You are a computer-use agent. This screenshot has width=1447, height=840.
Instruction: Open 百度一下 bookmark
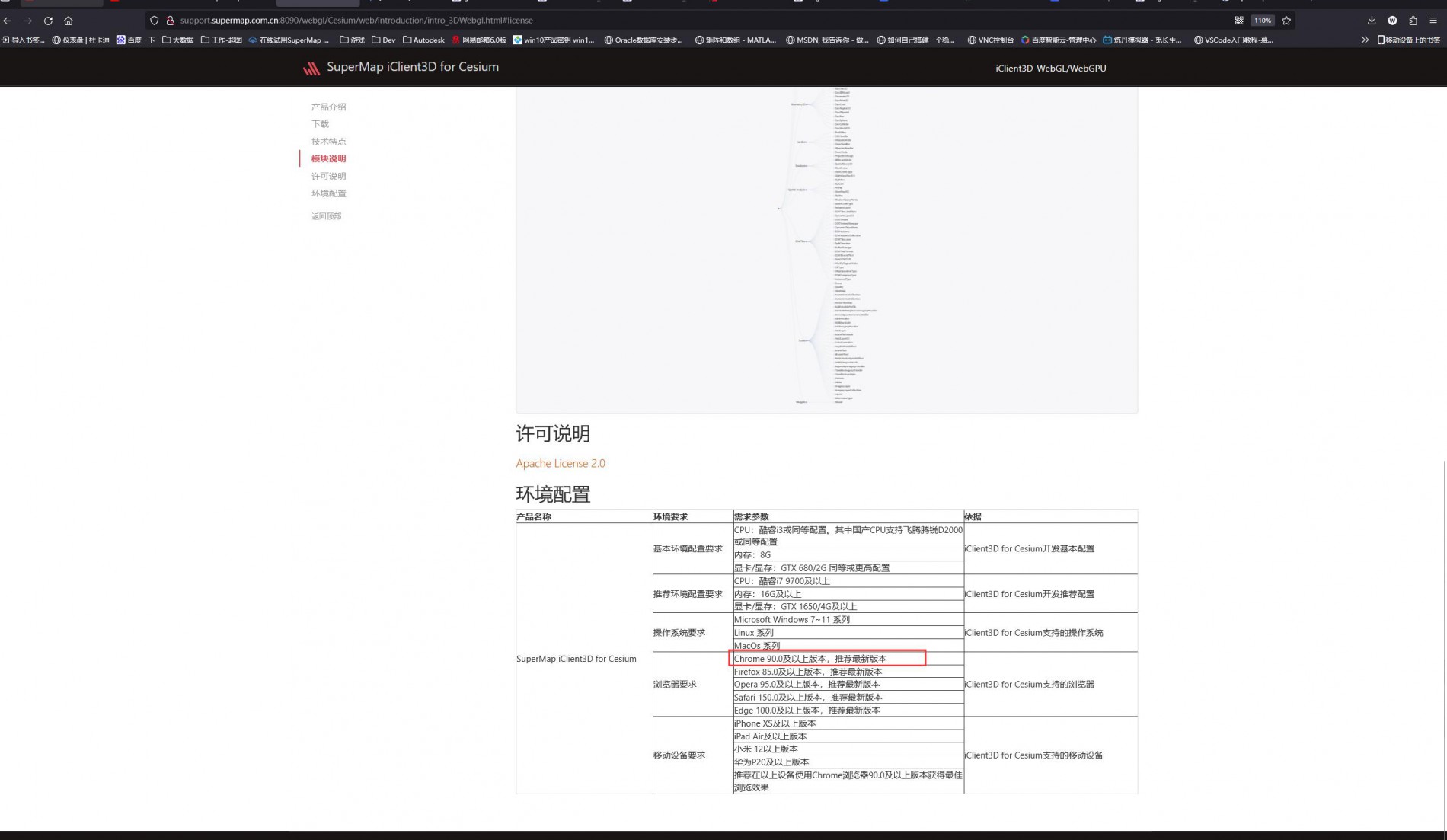136,40
